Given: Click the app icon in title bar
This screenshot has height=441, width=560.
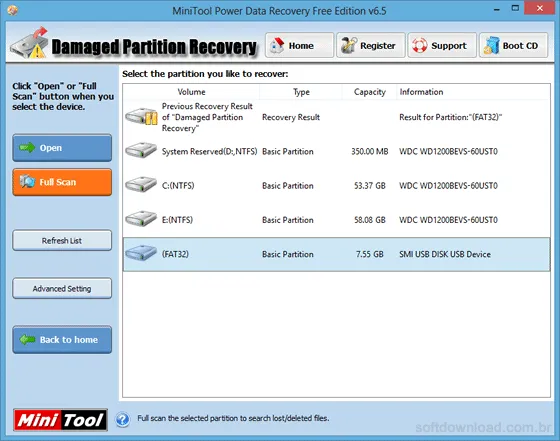Looking at the screenshot, I should click(x=12, y=10).
